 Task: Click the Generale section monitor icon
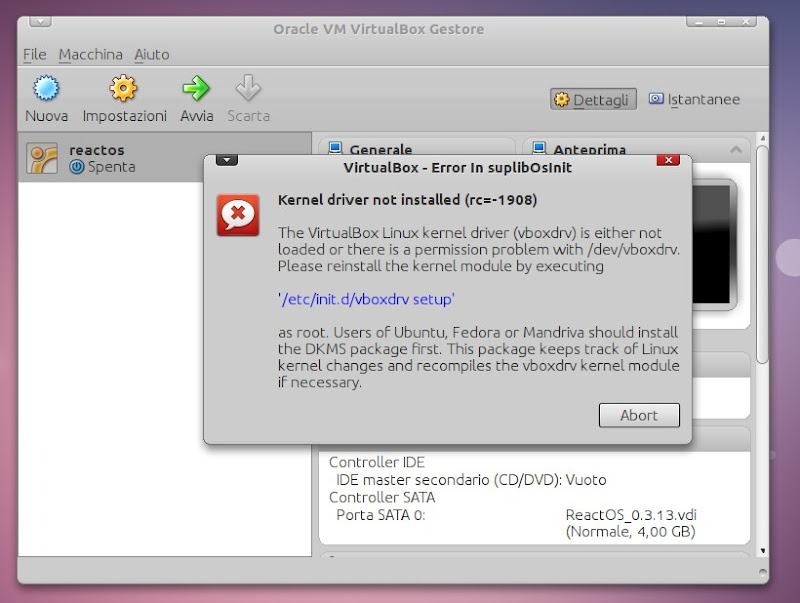click(335, 148)
